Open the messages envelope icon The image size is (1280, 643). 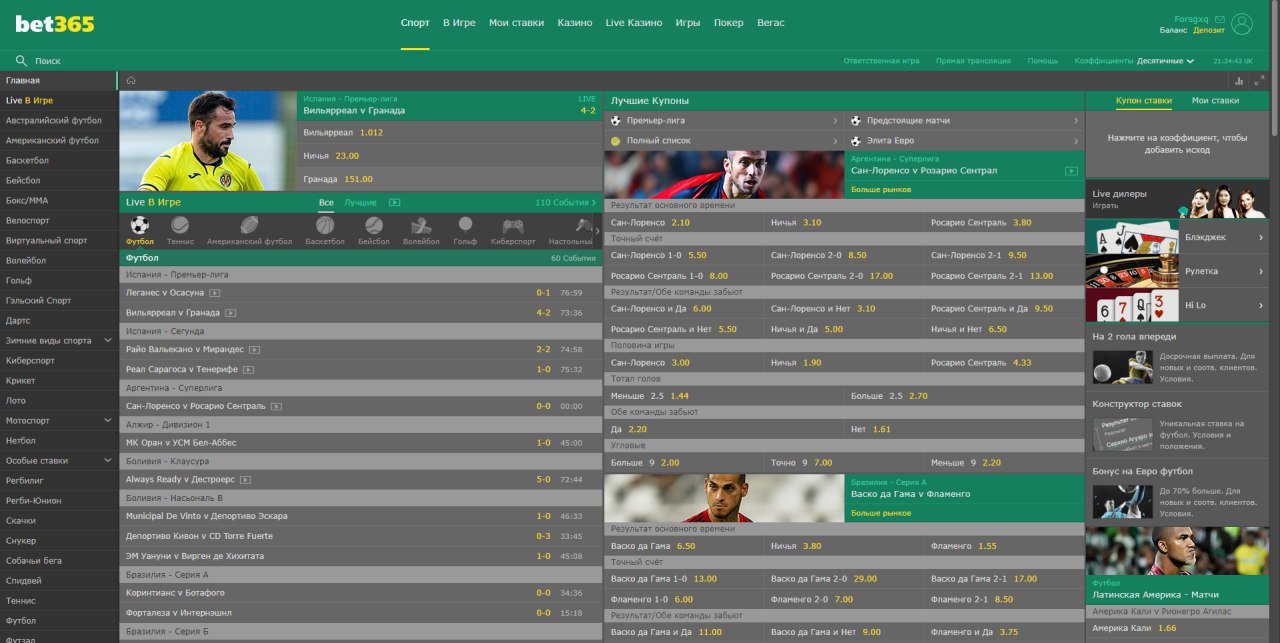(x=1218, y=18)
